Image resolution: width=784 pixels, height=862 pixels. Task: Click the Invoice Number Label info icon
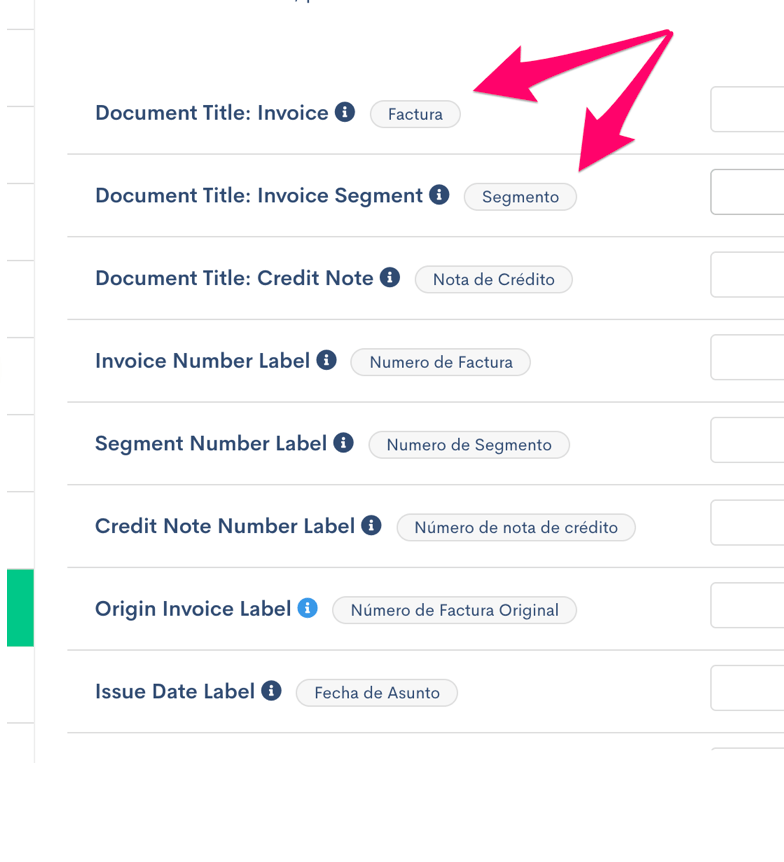[x=324, y=359]
